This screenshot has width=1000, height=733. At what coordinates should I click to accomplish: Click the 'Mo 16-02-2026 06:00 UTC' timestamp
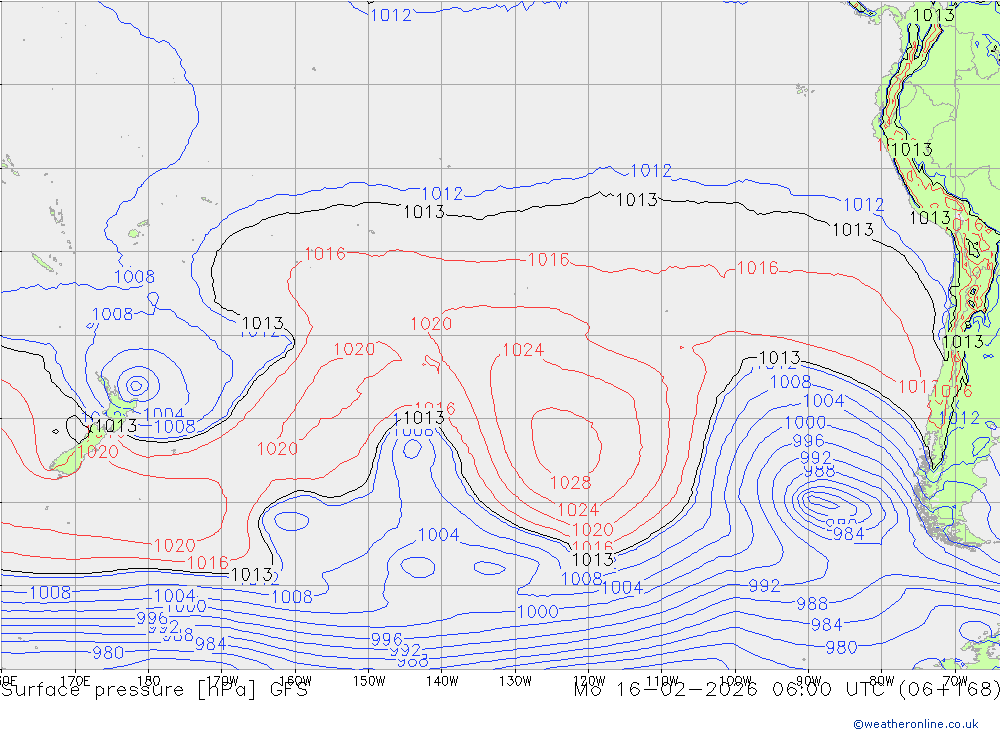(x=732, y=690)
